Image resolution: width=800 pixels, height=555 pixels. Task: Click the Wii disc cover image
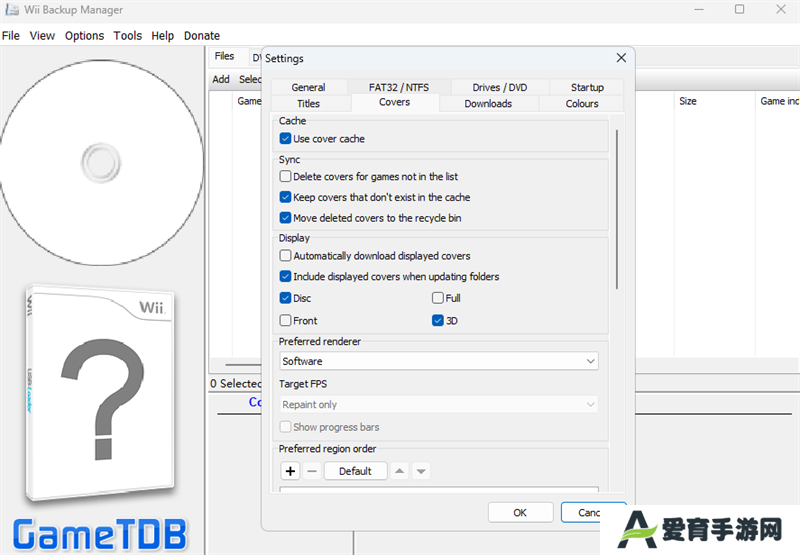101,163
